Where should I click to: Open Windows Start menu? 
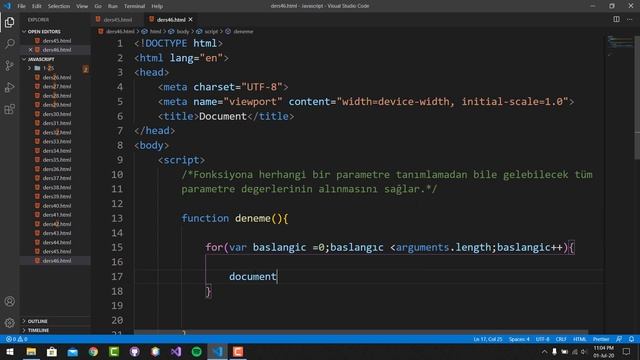point(10,352)
